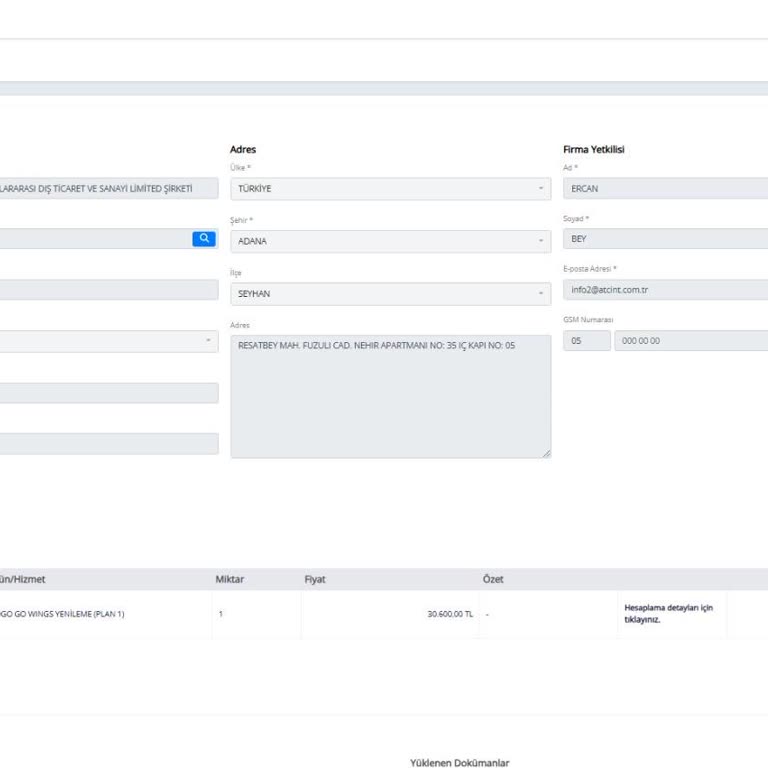Select the Ad field containing ERCAN
This screenshot has width=768, height=768.
665,189
